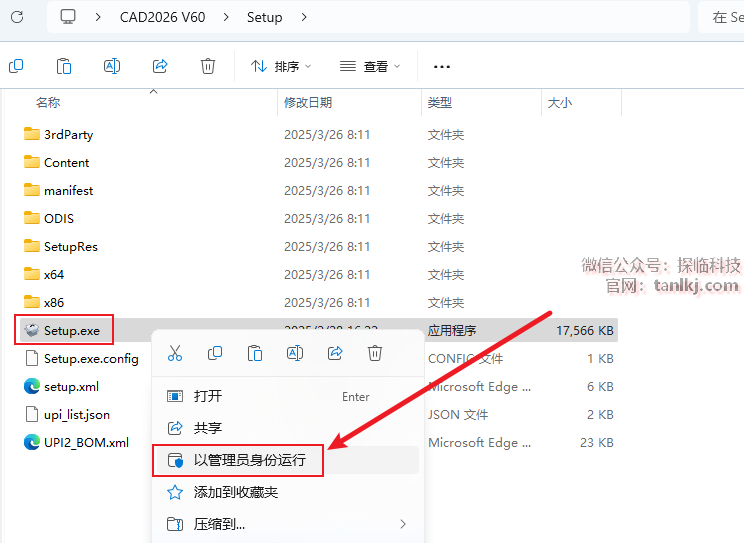This screenshot has height=543, width=744.
Task: Sort by the 大小 column header
Action: coord(560,103)
